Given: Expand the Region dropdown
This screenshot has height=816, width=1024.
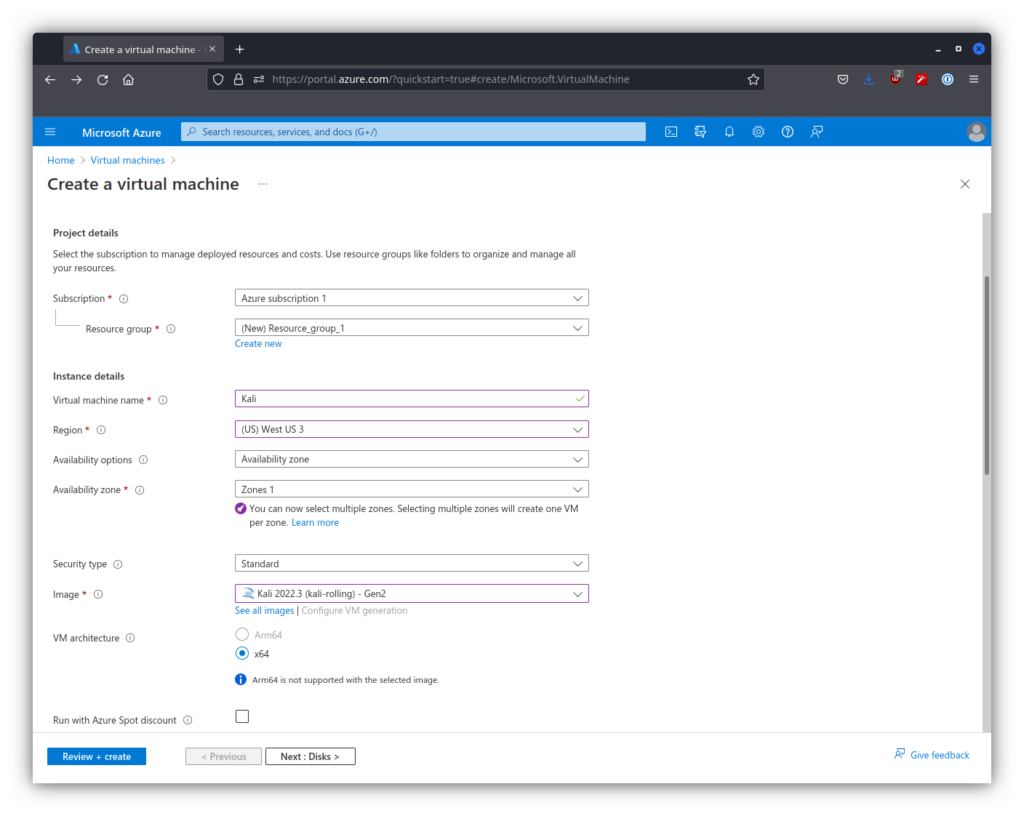Looking at the screenshot, I should (x=411, y=429).
